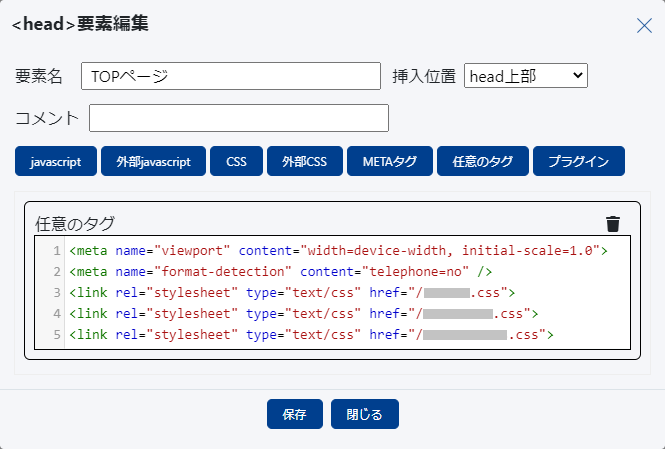Open the 挿入位置 dropdown

tap(525, 76)
